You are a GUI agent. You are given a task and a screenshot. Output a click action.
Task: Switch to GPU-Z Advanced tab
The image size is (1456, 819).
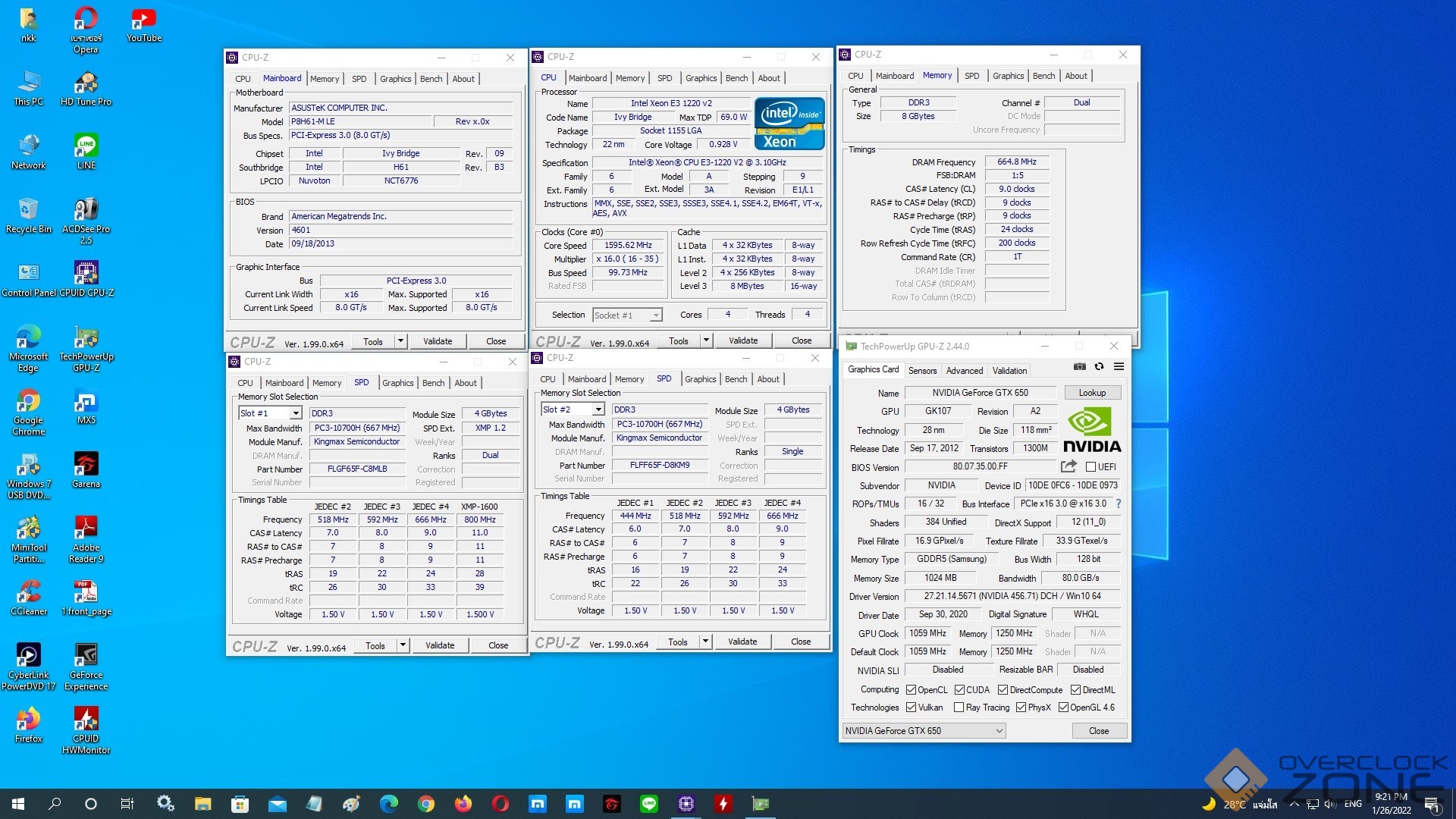coord(964,371)
